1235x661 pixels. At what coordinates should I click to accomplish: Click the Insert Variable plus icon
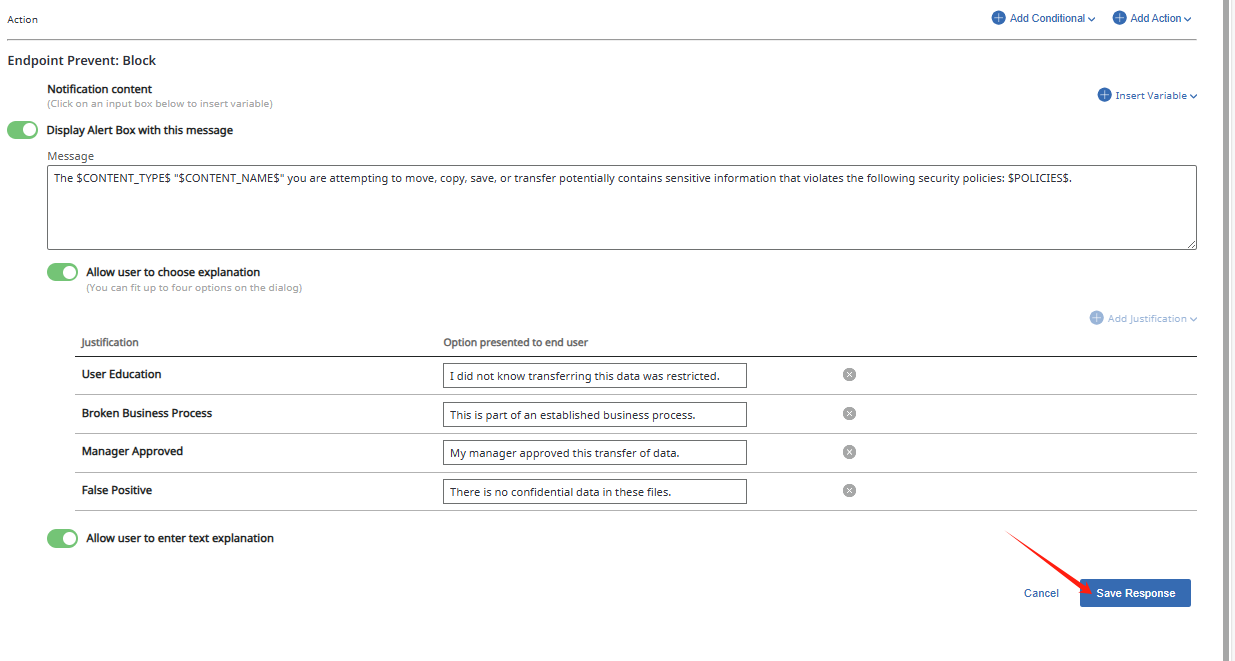tap(1104, 95)
